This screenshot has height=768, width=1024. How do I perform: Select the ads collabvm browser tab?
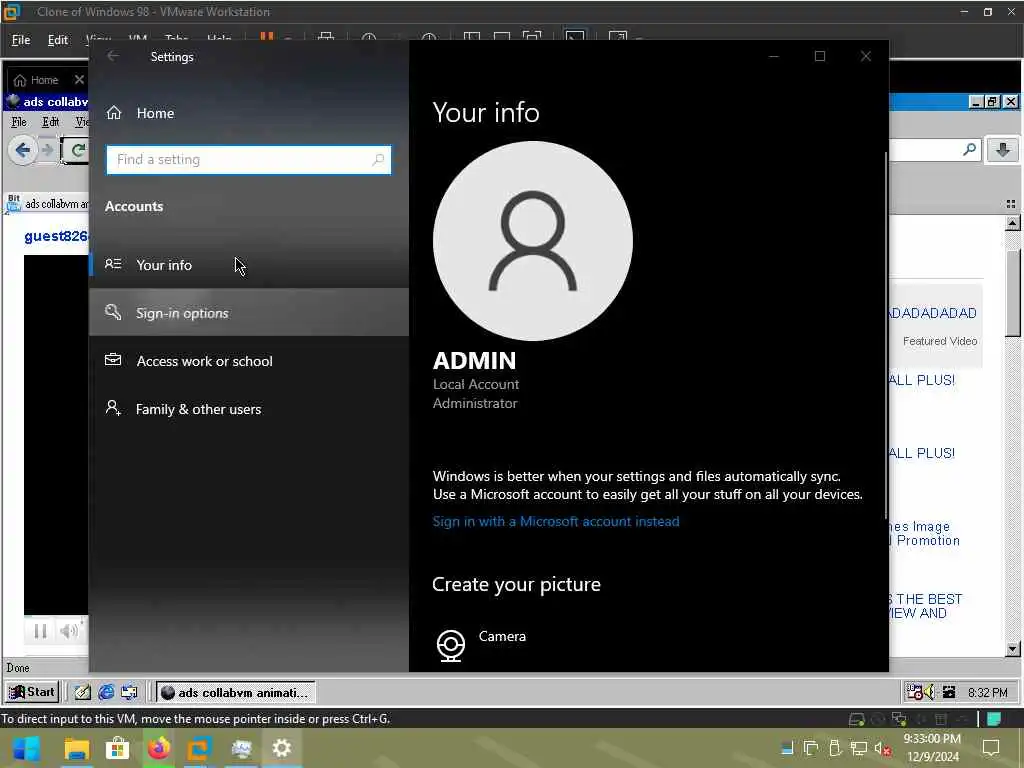tap(47, 204)
